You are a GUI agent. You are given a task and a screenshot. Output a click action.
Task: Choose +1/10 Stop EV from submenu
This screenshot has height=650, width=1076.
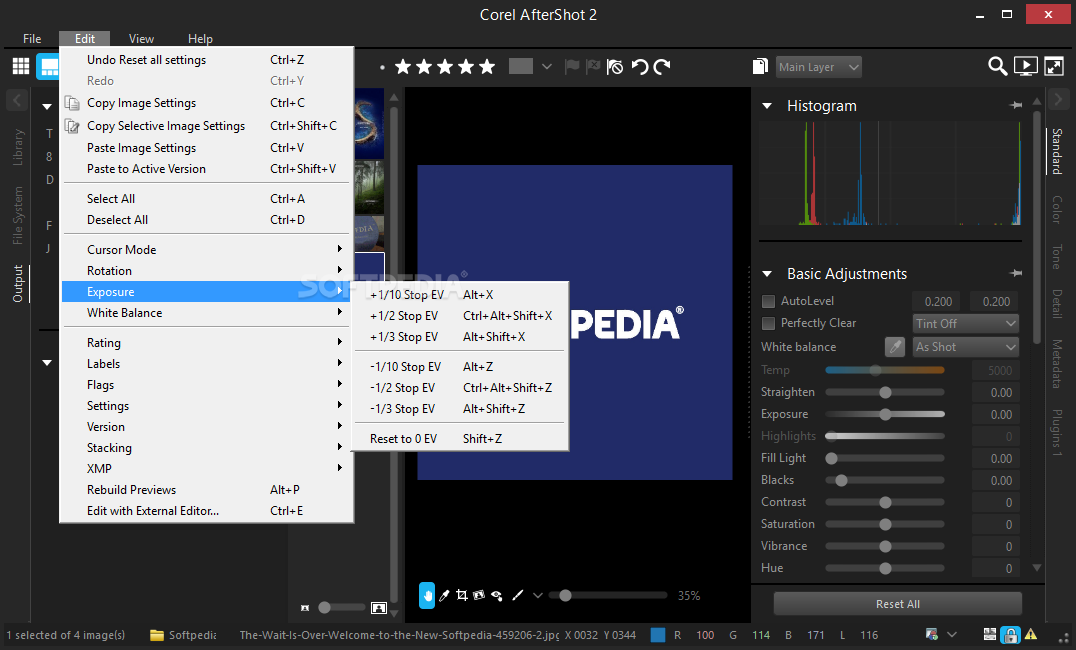460,294
